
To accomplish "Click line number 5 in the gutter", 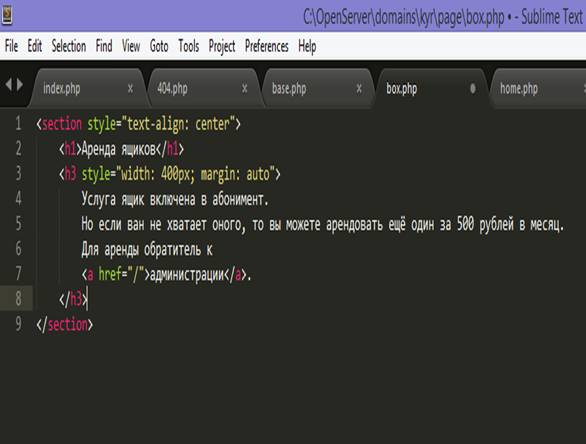I will click(18, 223).
